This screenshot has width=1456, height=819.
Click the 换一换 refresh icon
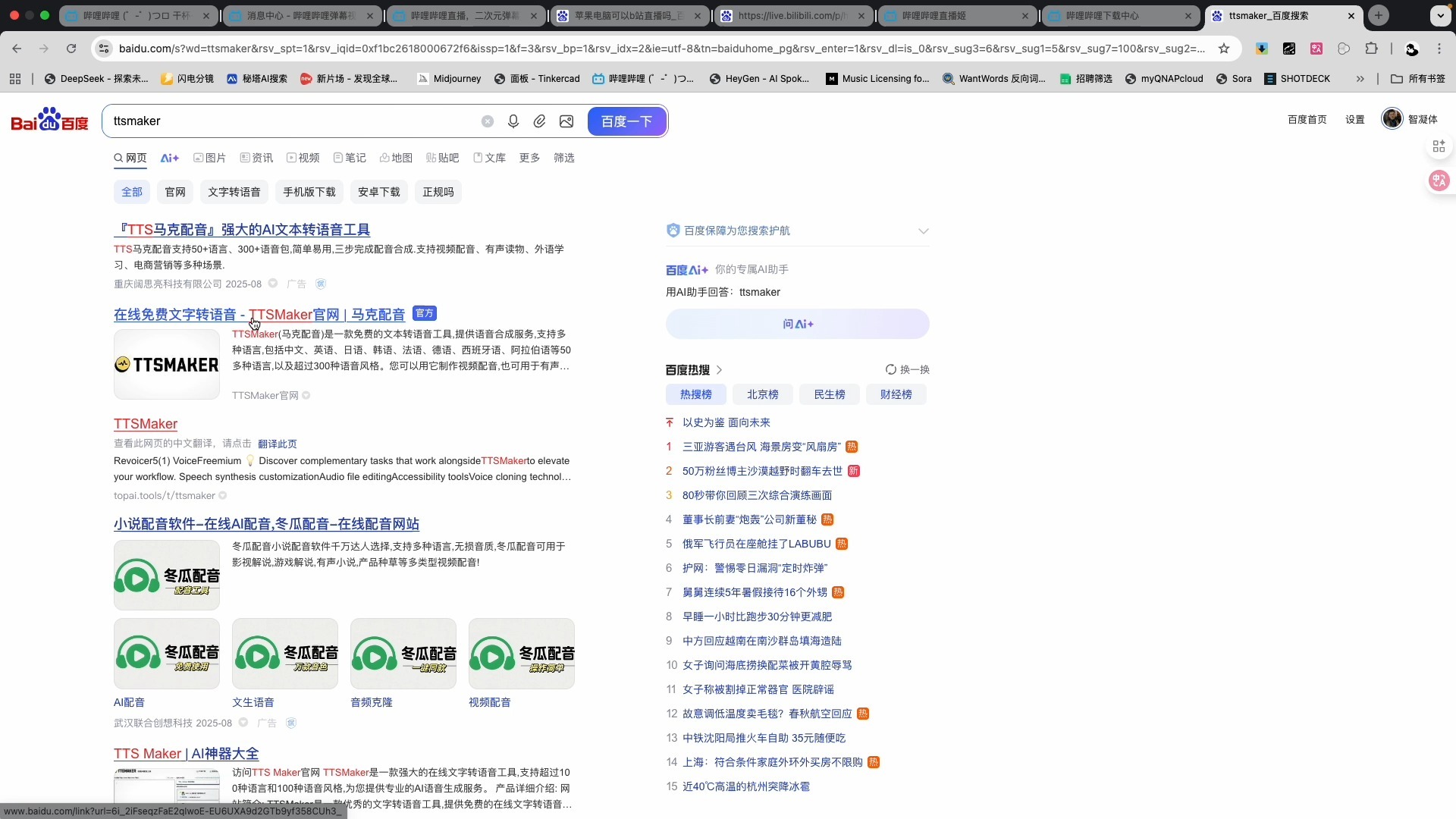point(891,370)
